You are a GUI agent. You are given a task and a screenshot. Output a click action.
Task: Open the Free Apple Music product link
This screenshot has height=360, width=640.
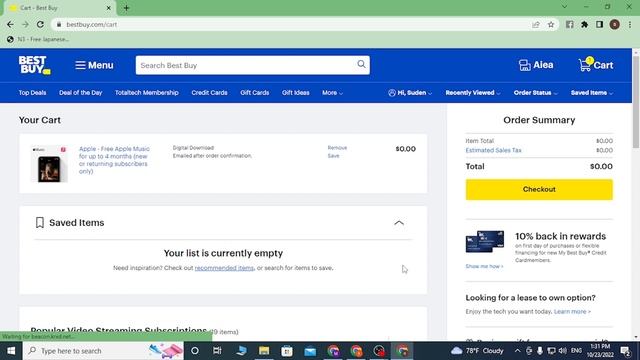[x=114, y=160]
